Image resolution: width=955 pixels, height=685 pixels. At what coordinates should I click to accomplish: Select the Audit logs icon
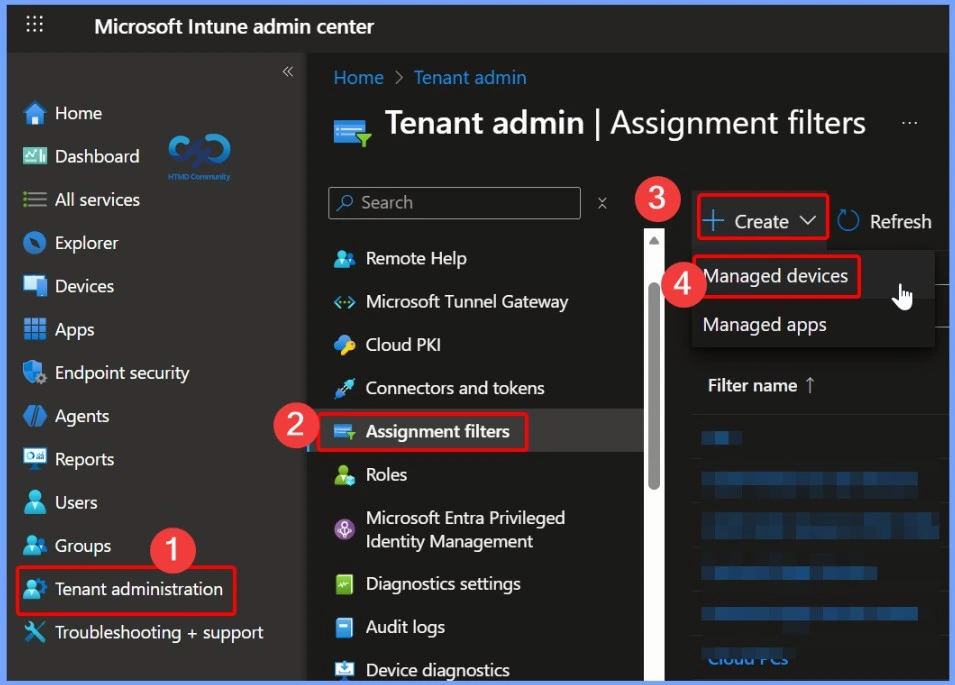coord(345,627)
